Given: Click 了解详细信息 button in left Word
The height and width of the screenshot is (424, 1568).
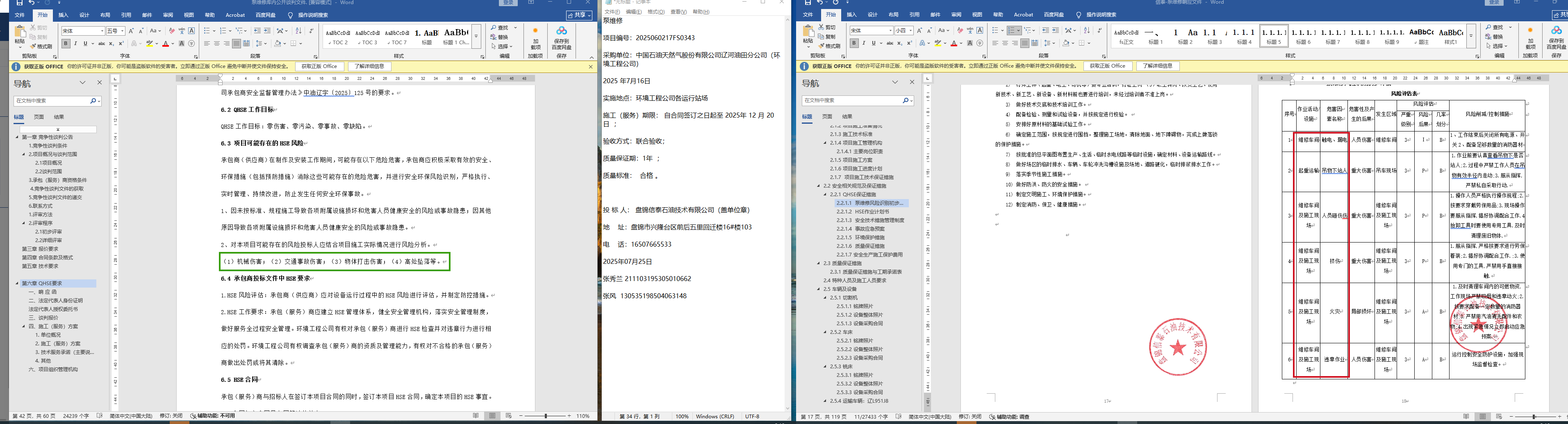Looking at the screenshot, I should point(369,66).
